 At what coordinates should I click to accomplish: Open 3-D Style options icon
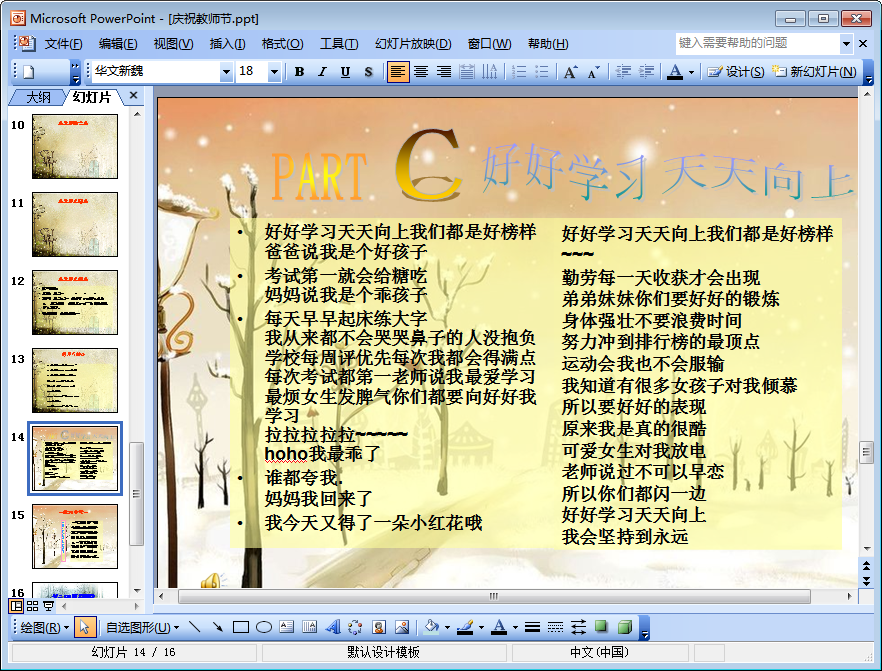click(624, 627)
